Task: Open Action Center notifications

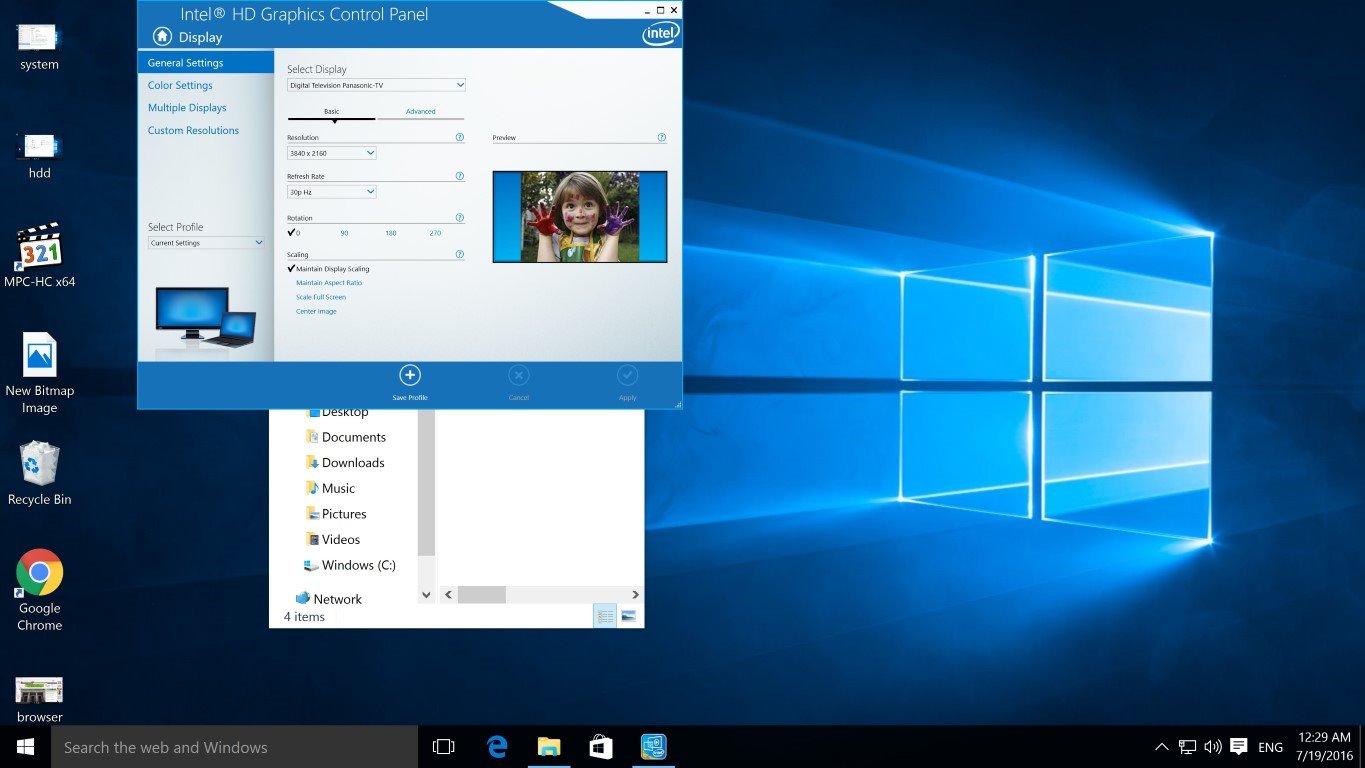Action: (x=1239, y=747)
